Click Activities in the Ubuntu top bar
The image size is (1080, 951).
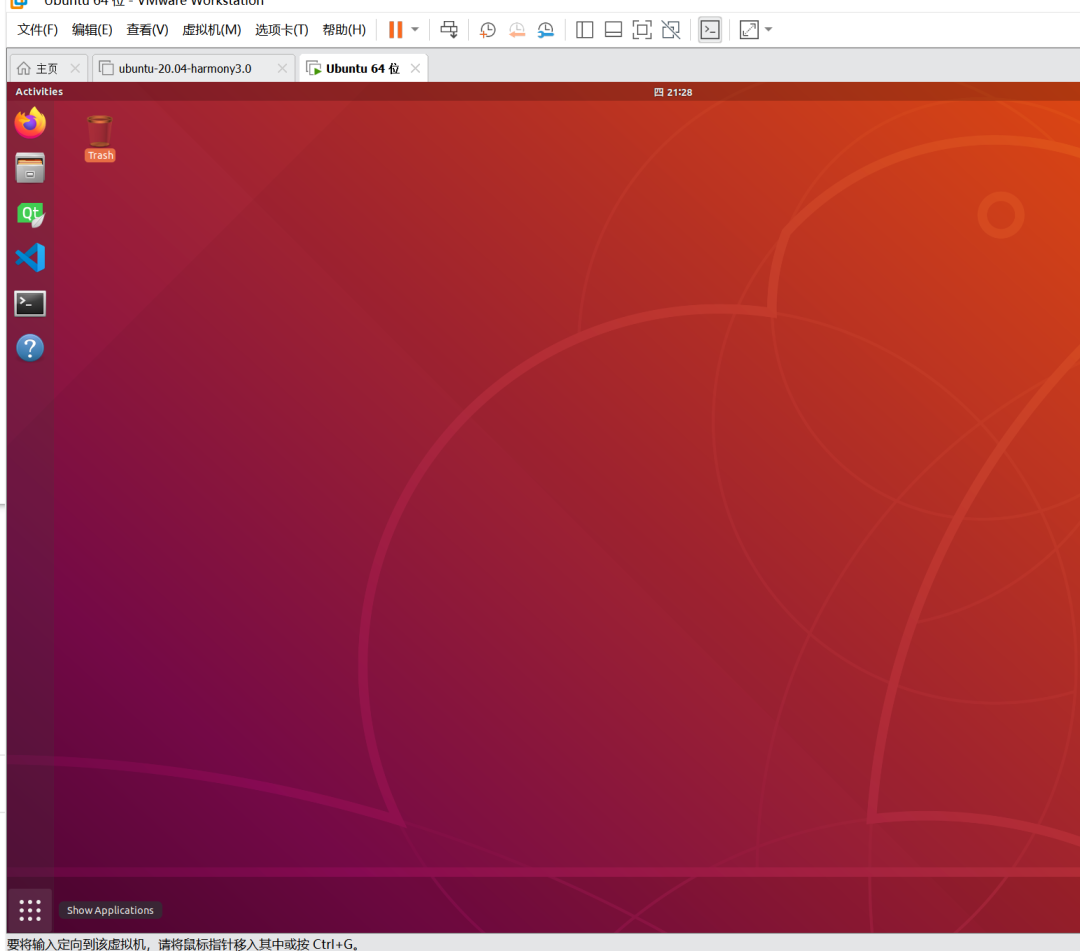[x=39, y=92]
